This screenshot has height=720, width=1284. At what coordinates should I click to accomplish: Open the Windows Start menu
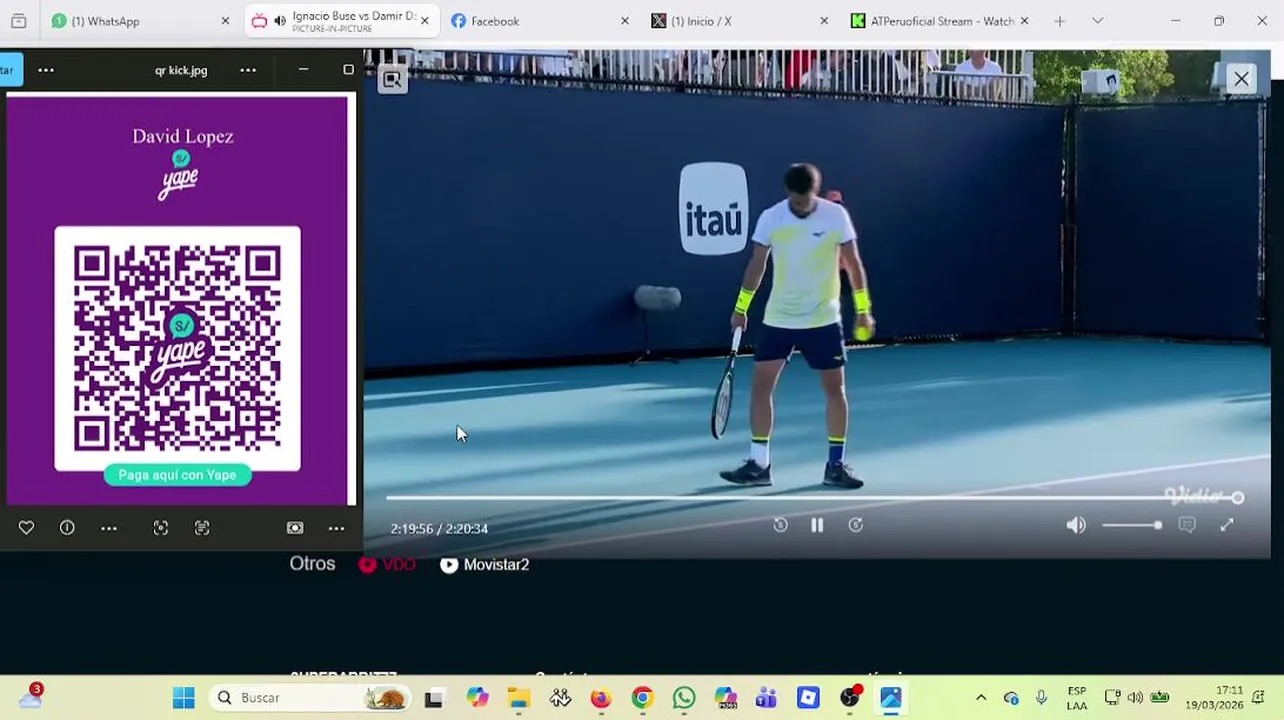pyautogui.click(x=184, y=698)
